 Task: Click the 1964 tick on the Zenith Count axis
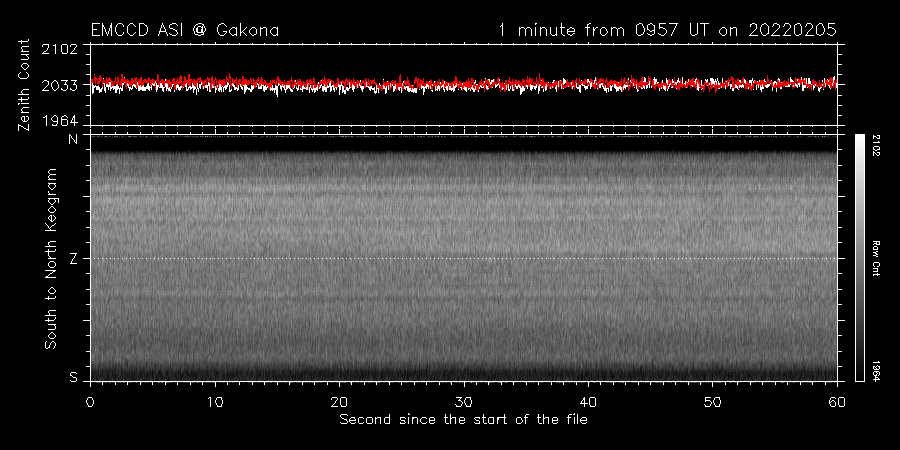[x=62, y=120]
